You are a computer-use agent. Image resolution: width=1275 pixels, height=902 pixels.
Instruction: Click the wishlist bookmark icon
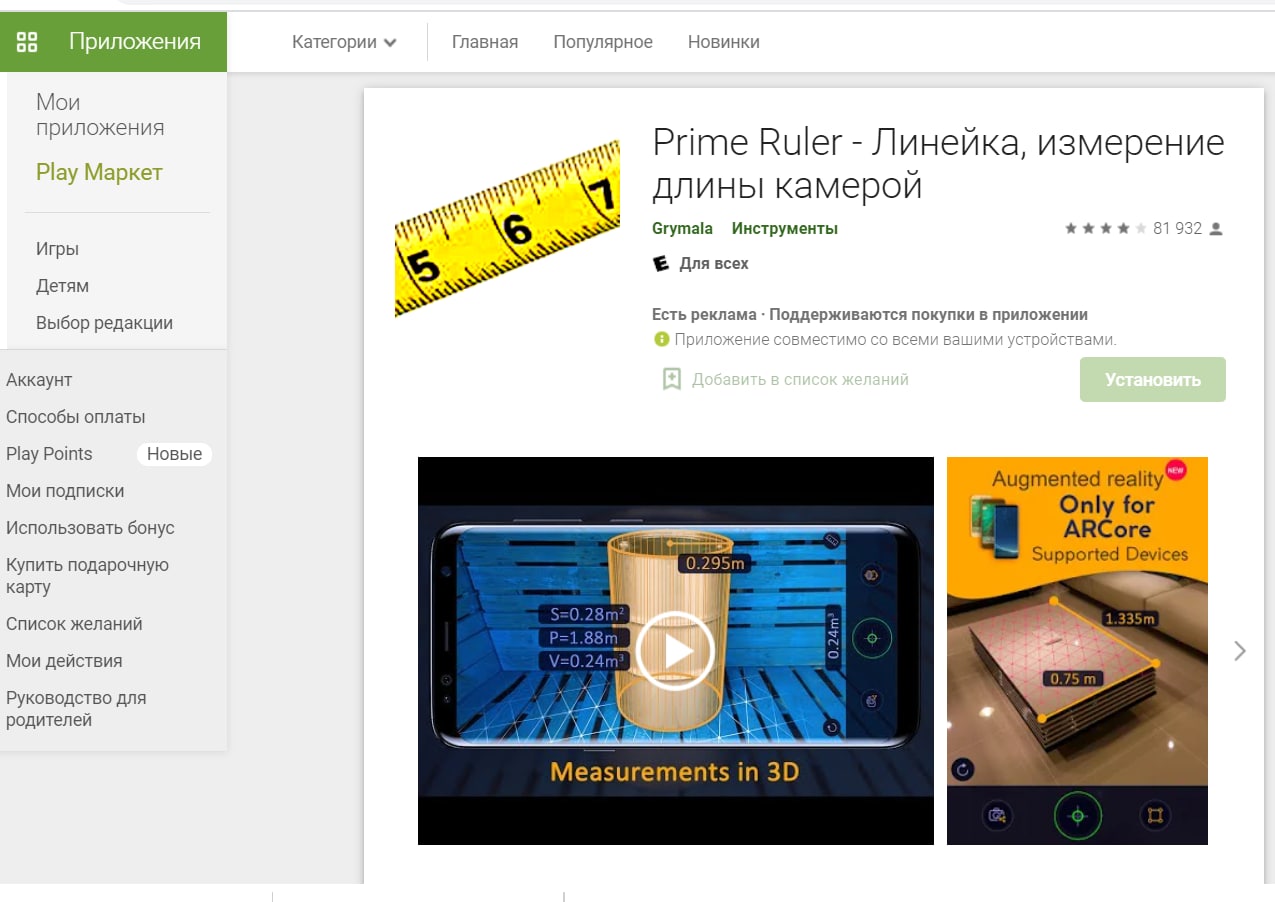pyautogui.click(x=672, y=380)
